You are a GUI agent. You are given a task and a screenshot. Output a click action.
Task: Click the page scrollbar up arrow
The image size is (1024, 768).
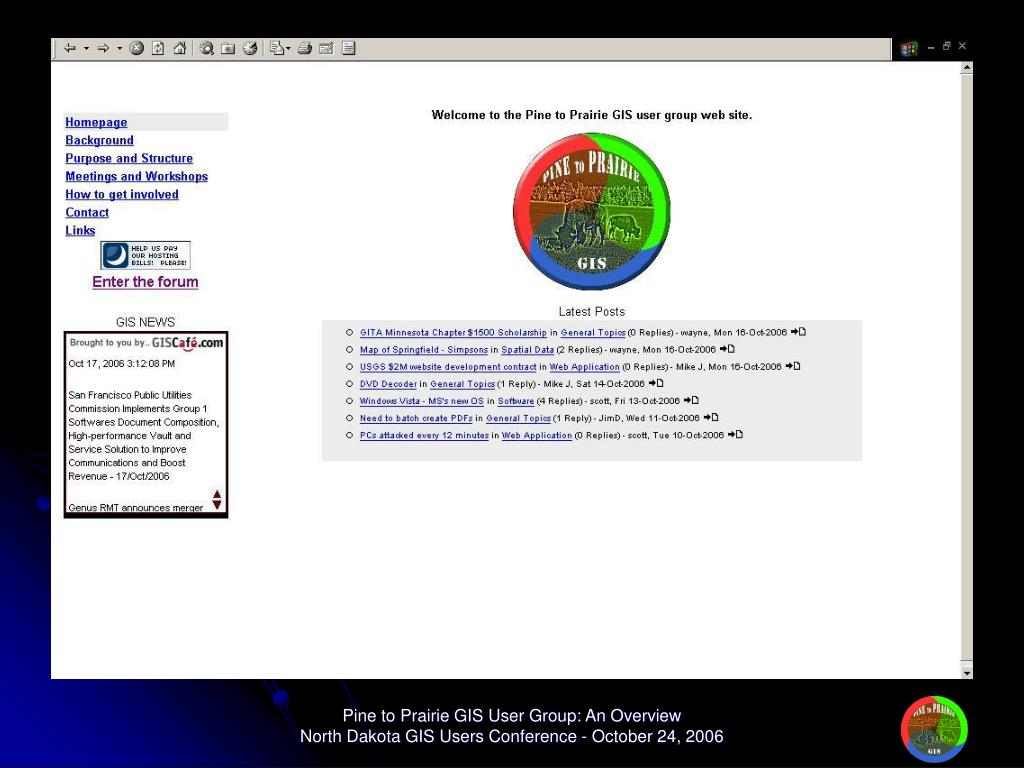tap(967, 67)
